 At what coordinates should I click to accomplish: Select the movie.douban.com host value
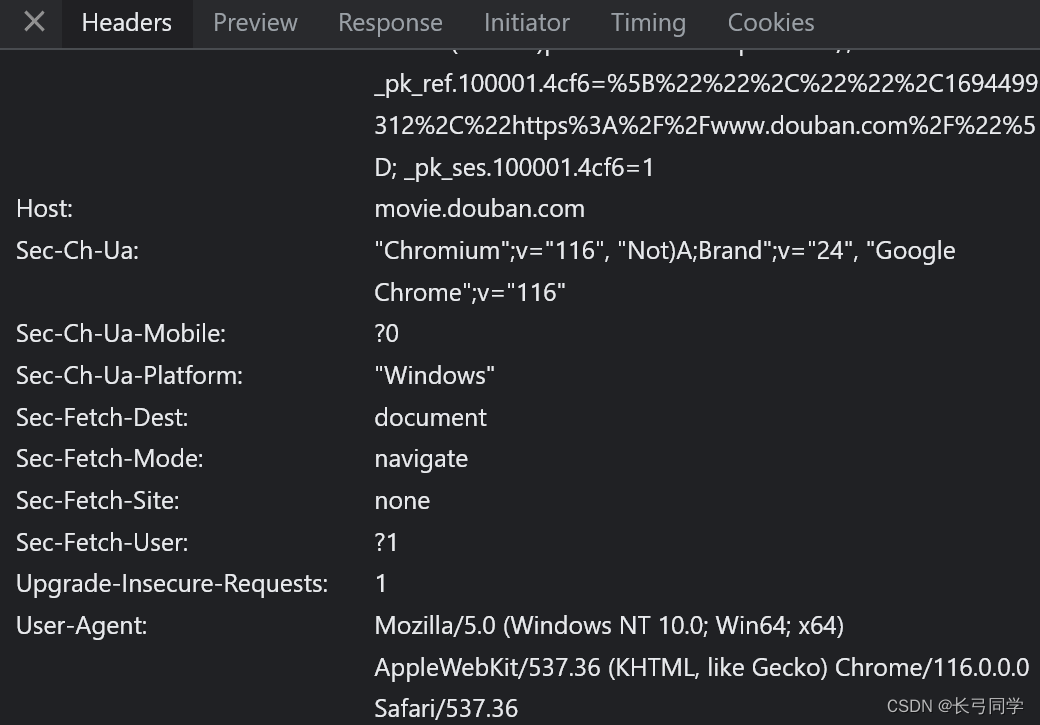pyautogui.click(x=479, y=209)
